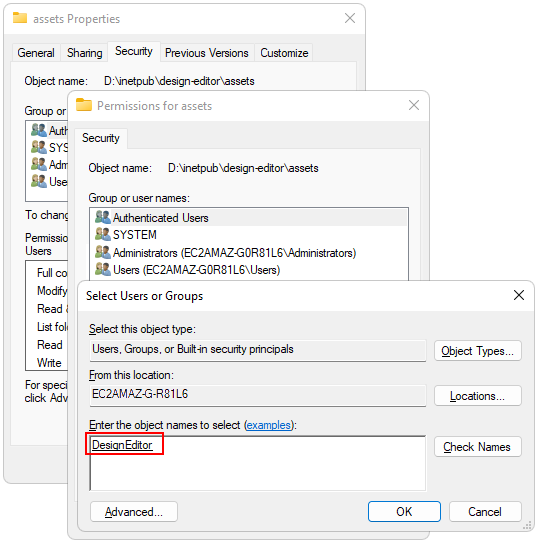The width and height of the screenshot is (538, 543).
Task: Close the Permissions for assets dialog
Action: point(414,105)
